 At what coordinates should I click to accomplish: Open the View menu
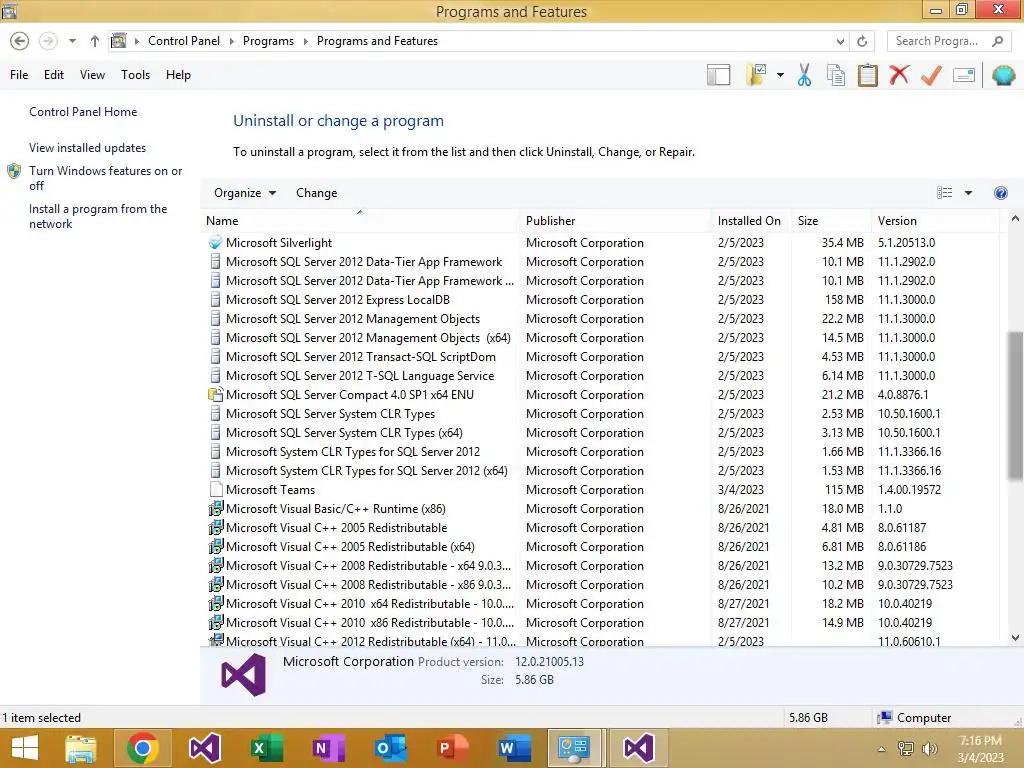click(92, 75)
